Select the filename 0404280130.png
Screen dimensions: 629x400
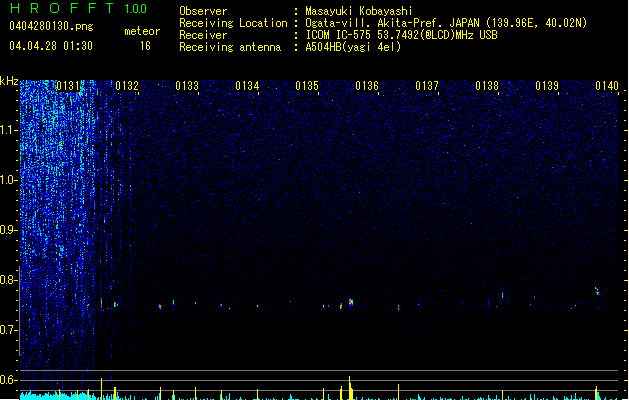pyautogui.click(x=51, y=26)
